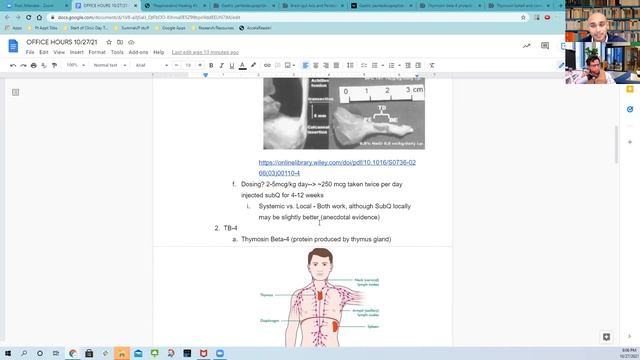Reload the page in Chrome
This screenshot has width=640, height=360.
click(29, 18)
